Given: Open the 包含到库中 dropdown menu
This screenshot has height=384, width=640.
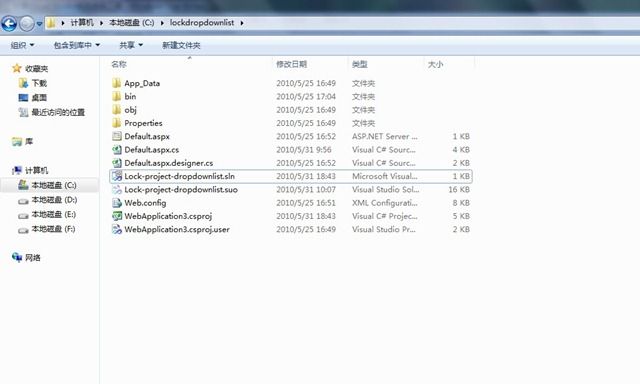Looking at the screenshot, I should pyautogui.click(x=77, y=45).
